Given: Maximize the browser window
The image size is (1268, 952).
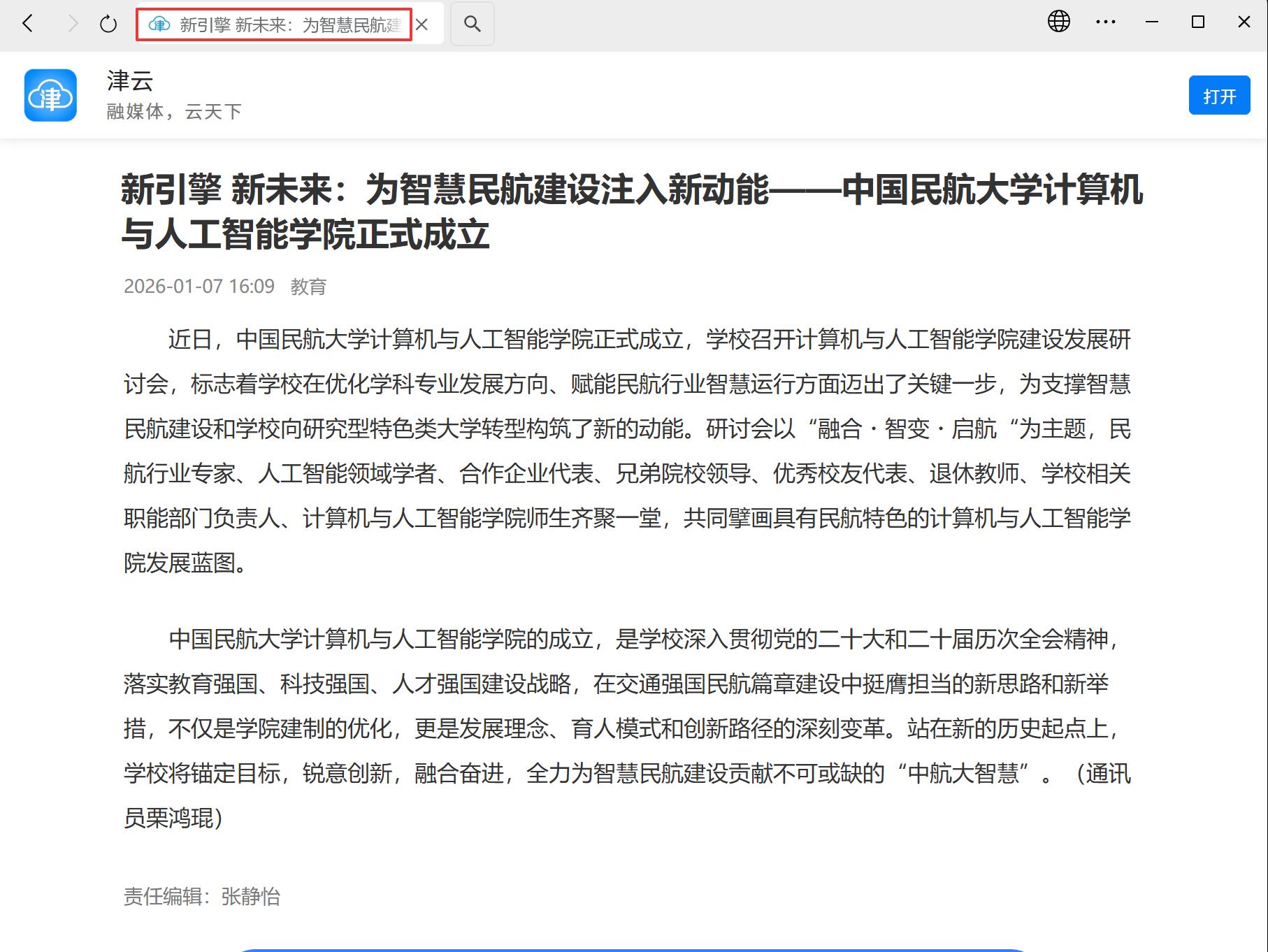Looking at the screenshot, I should pyautogui.click(x=1198, y=22).
